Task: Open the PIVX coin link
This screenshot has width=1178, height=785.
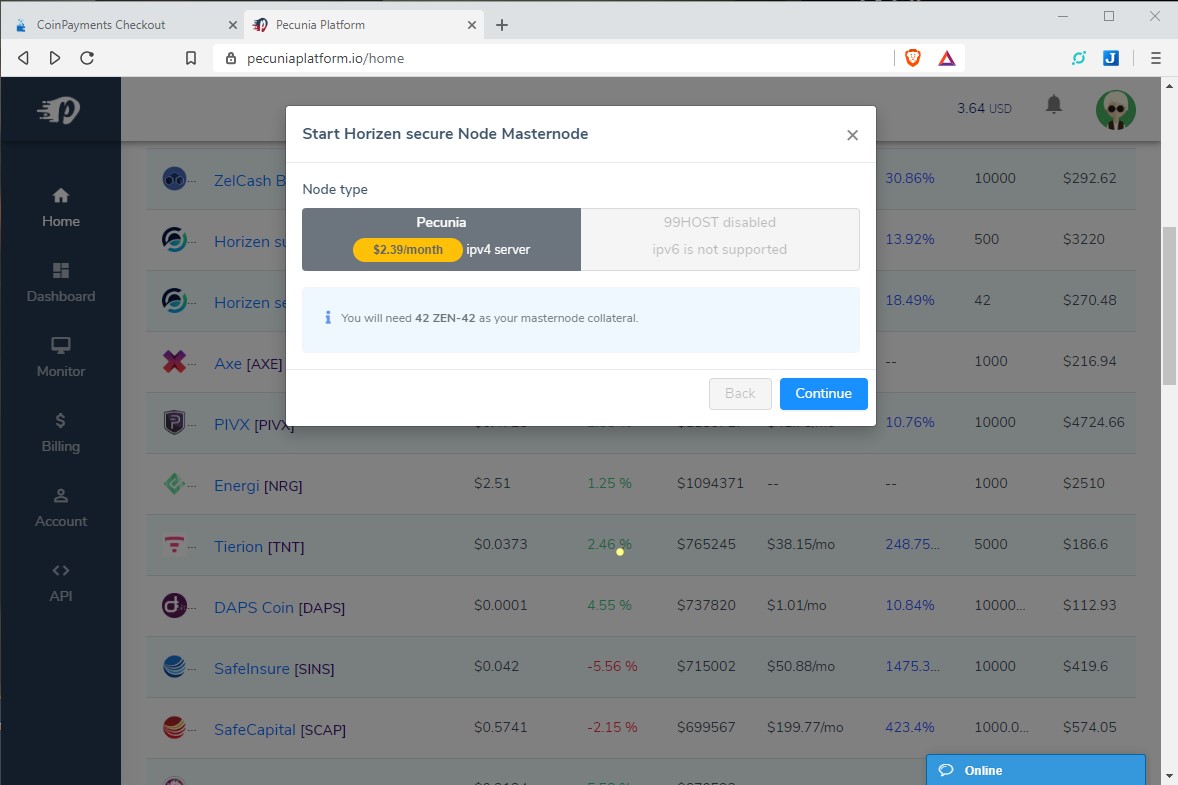Action: [x=254, y=424]
